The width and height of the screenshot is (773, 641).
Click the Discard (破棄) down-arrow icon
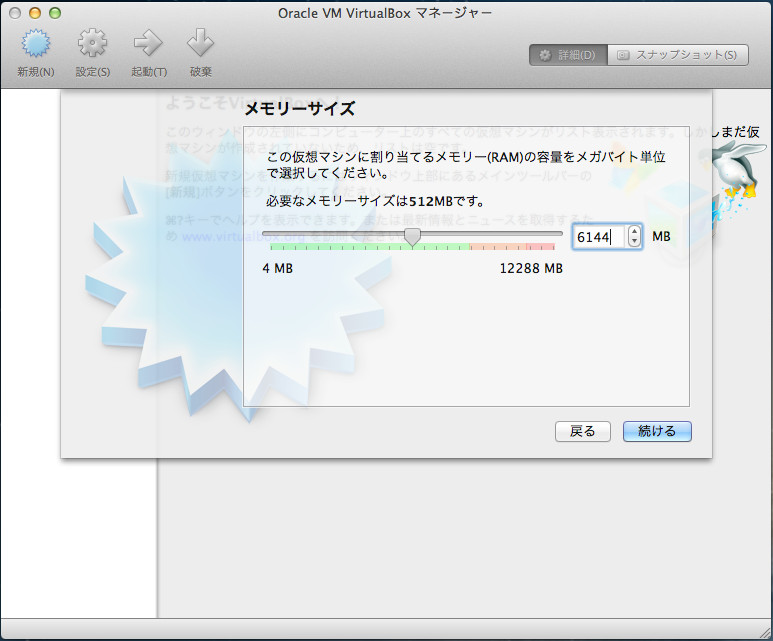point(201,44)
